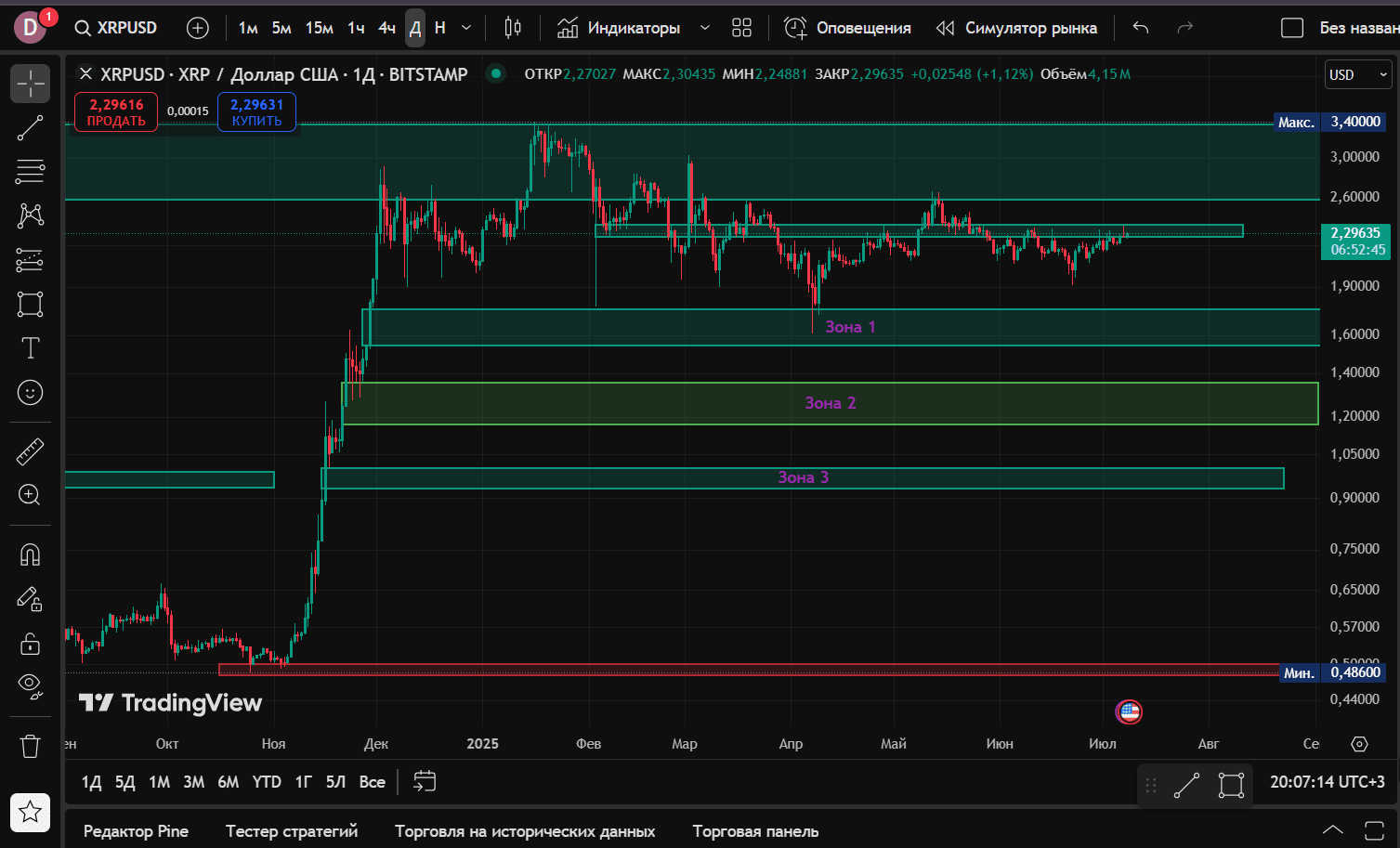
Task: Open the unnamed layout Без назван menu
Action: tap(1359, 28)
